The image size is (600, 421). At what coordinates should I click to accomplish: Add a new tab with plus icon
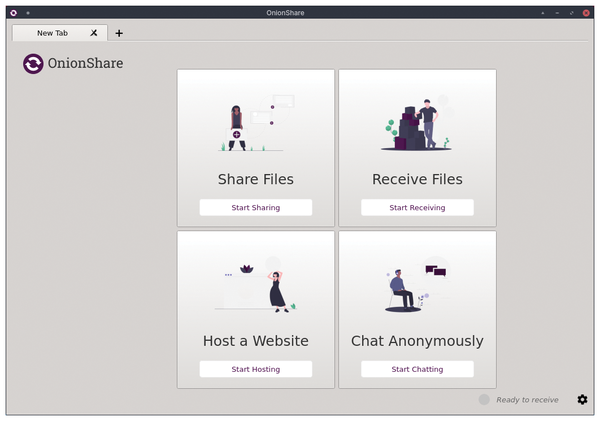[119, 33]
